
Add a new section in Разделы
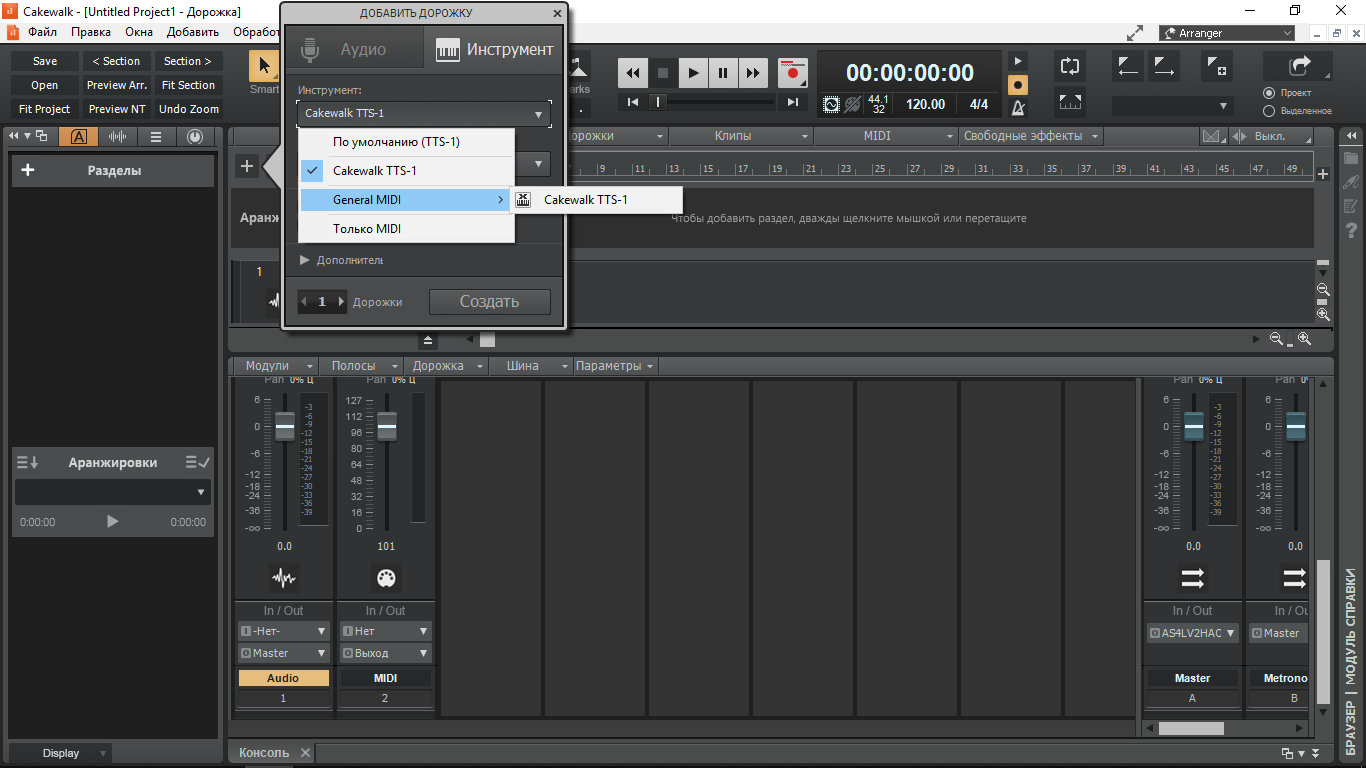(x=28, y=170)
